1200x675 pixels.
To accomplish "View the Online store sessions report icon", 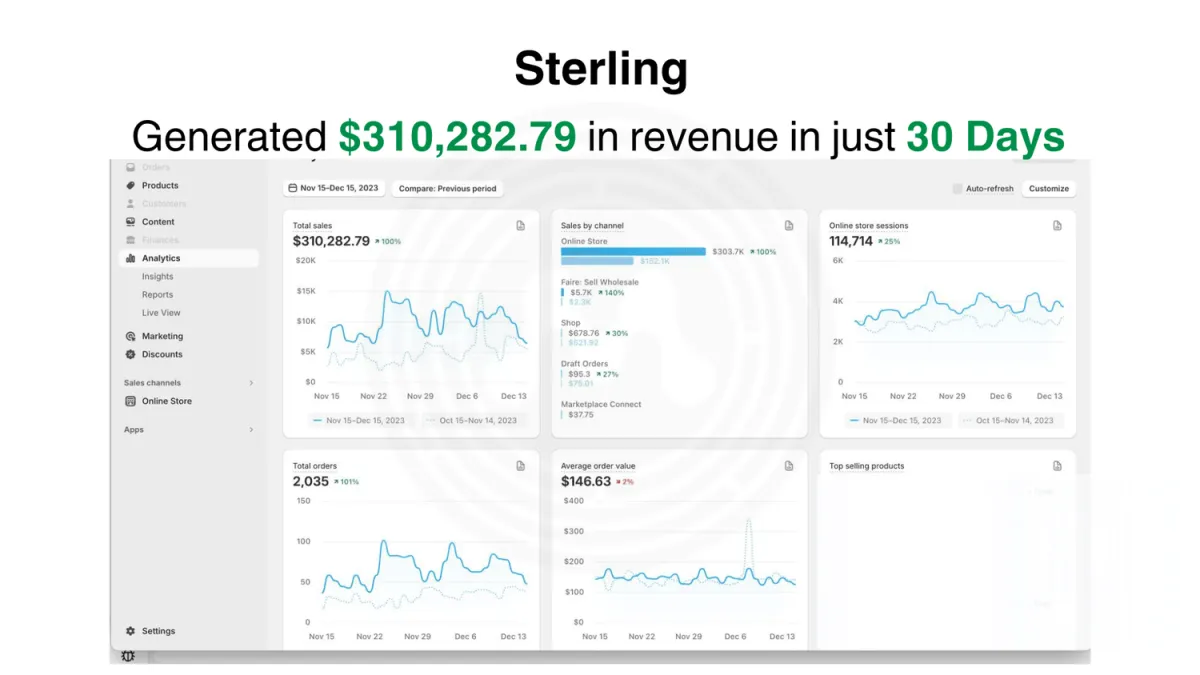I will pyautogui.click(x=1057, y=226).
